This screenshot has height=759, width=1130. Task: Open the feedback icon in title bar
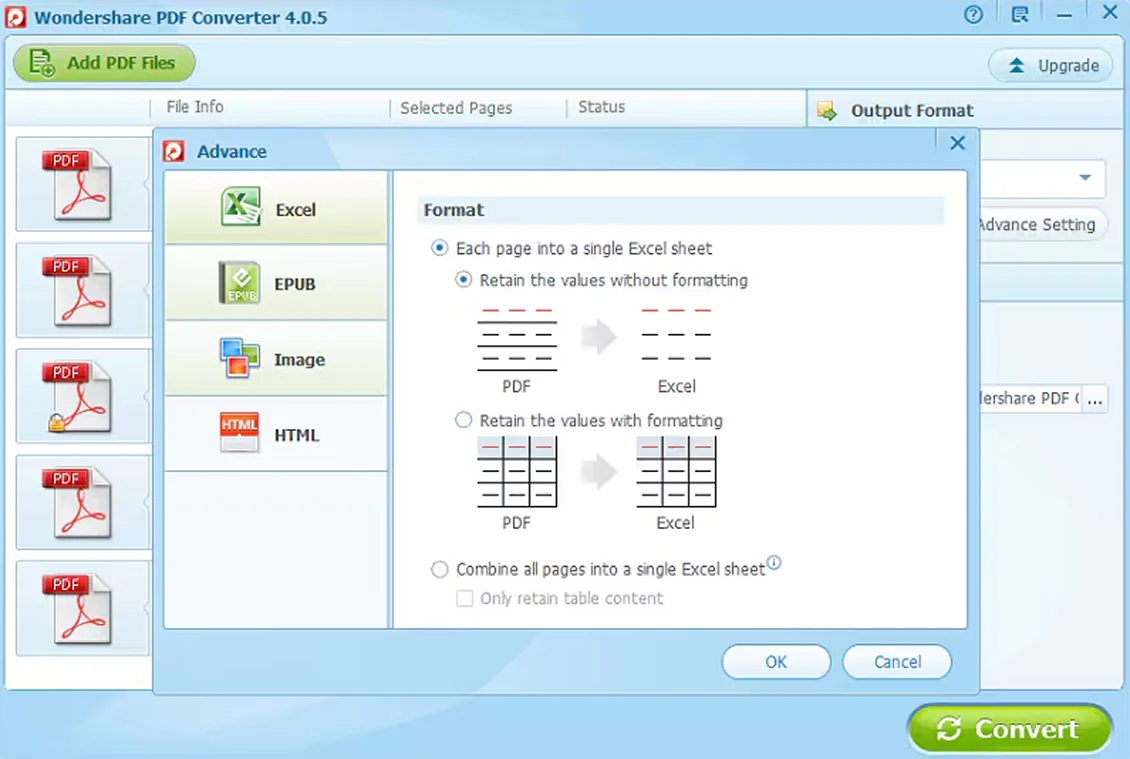tap(1019, 14)
